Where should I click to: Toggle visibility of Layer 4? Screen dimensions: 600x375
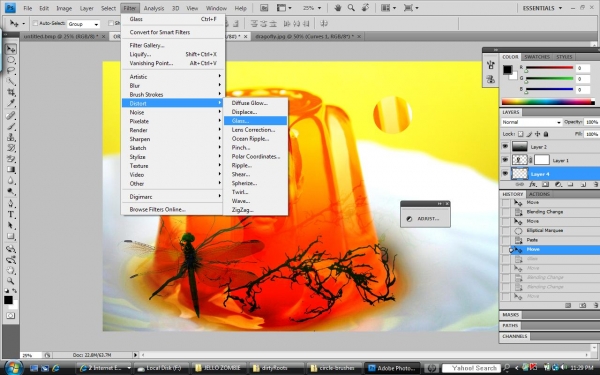click(505, 174)
